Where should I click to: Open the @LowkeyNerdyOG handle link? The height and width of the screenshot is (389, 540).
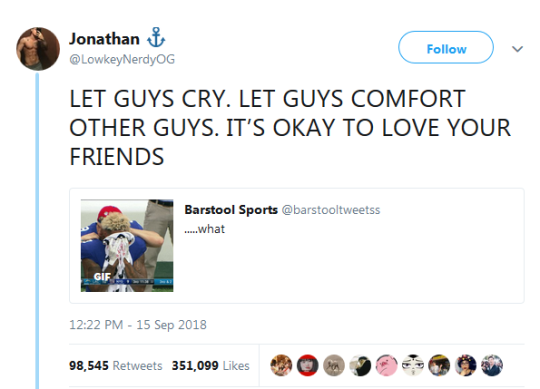pyautogui.click(x=122, y=59)
